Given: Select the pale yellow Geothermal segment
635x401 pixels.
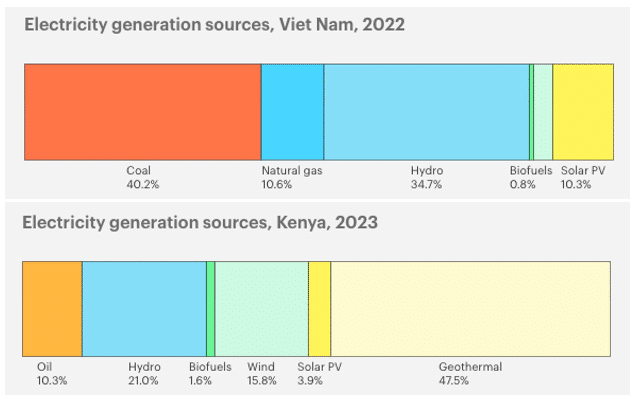Looking at the screenshot, I should coord(470,308).
